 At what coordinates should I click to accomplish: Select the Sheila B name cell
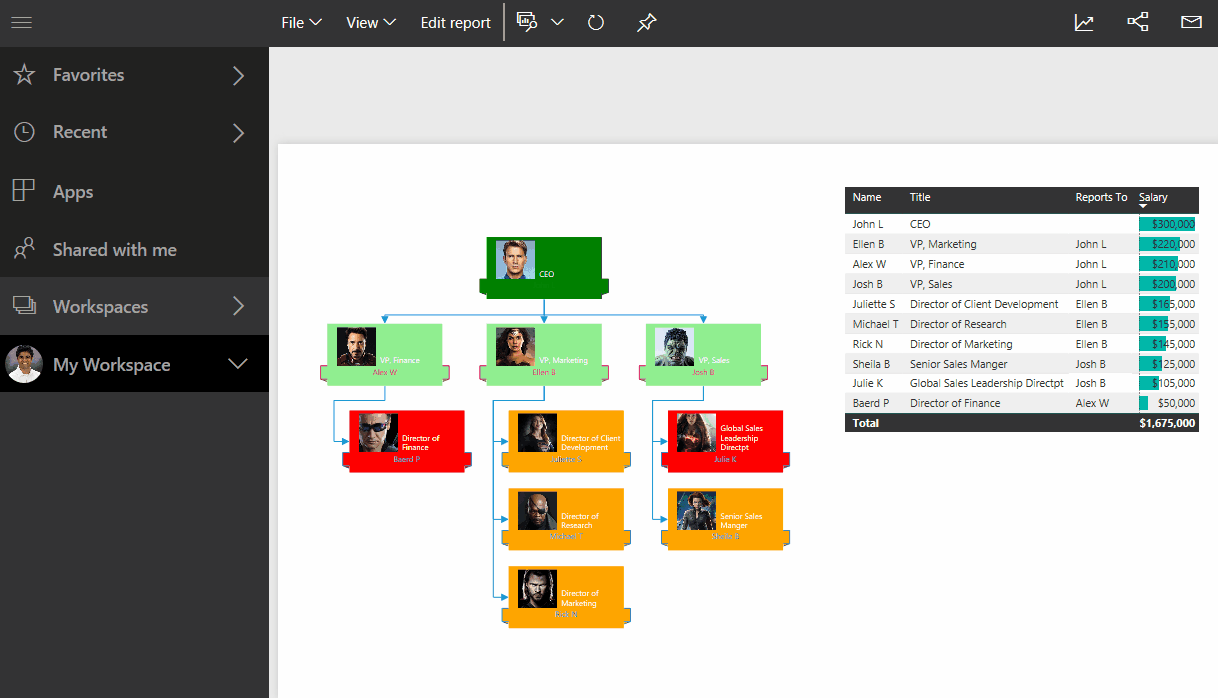(x=871, y=364)
